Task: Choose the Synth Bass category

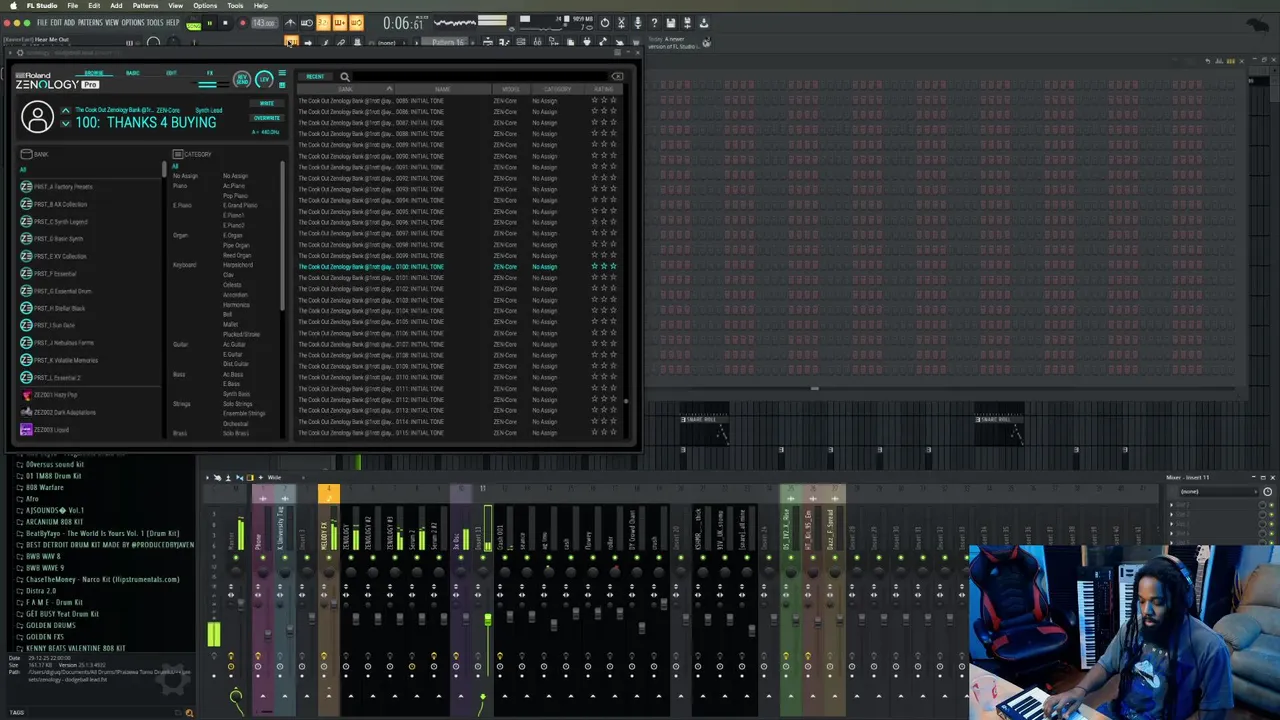Action: tap(236, 394)
